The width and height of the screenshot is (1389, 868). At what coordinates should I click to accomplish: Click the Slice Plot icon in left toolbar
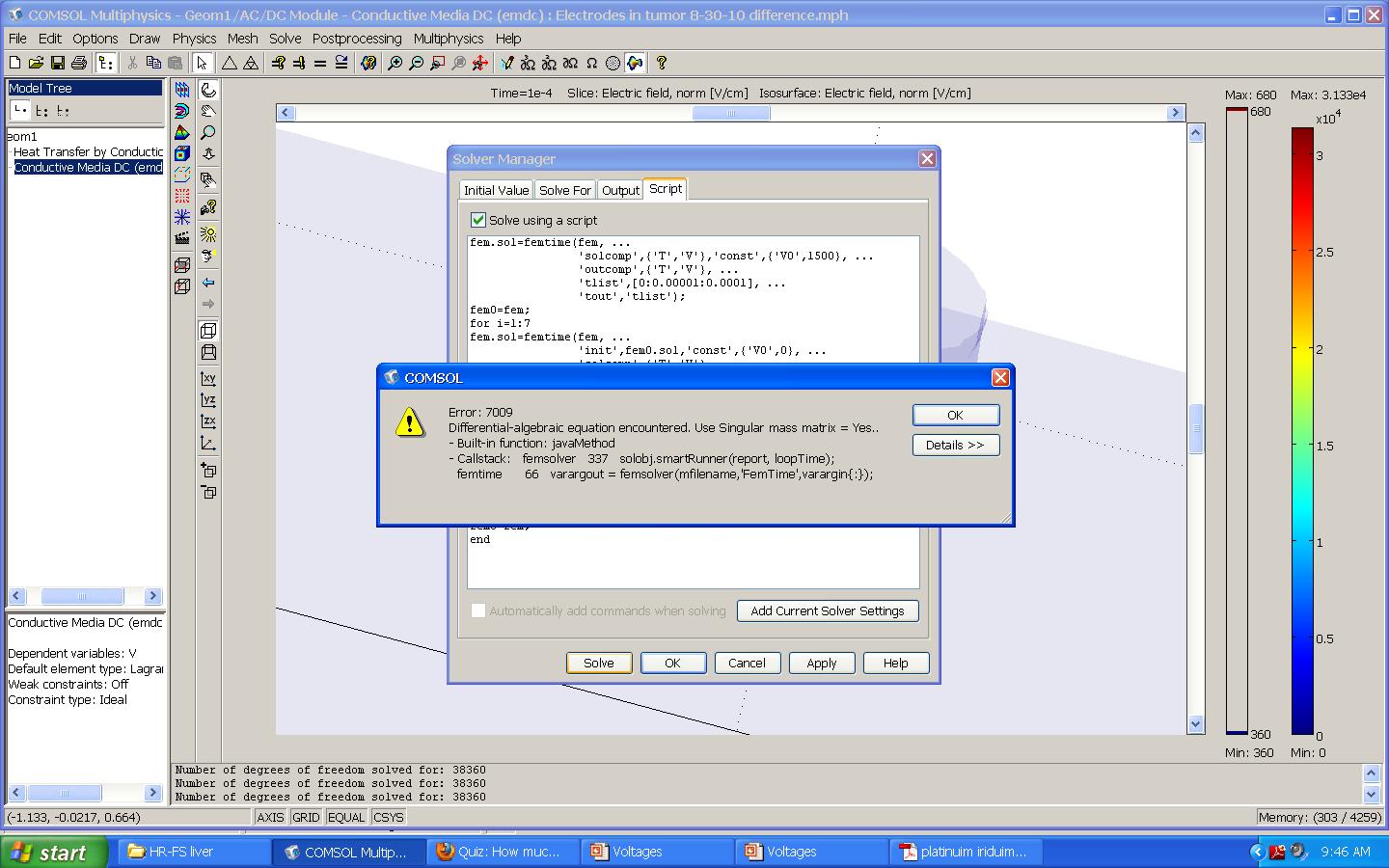coord(182,90)
